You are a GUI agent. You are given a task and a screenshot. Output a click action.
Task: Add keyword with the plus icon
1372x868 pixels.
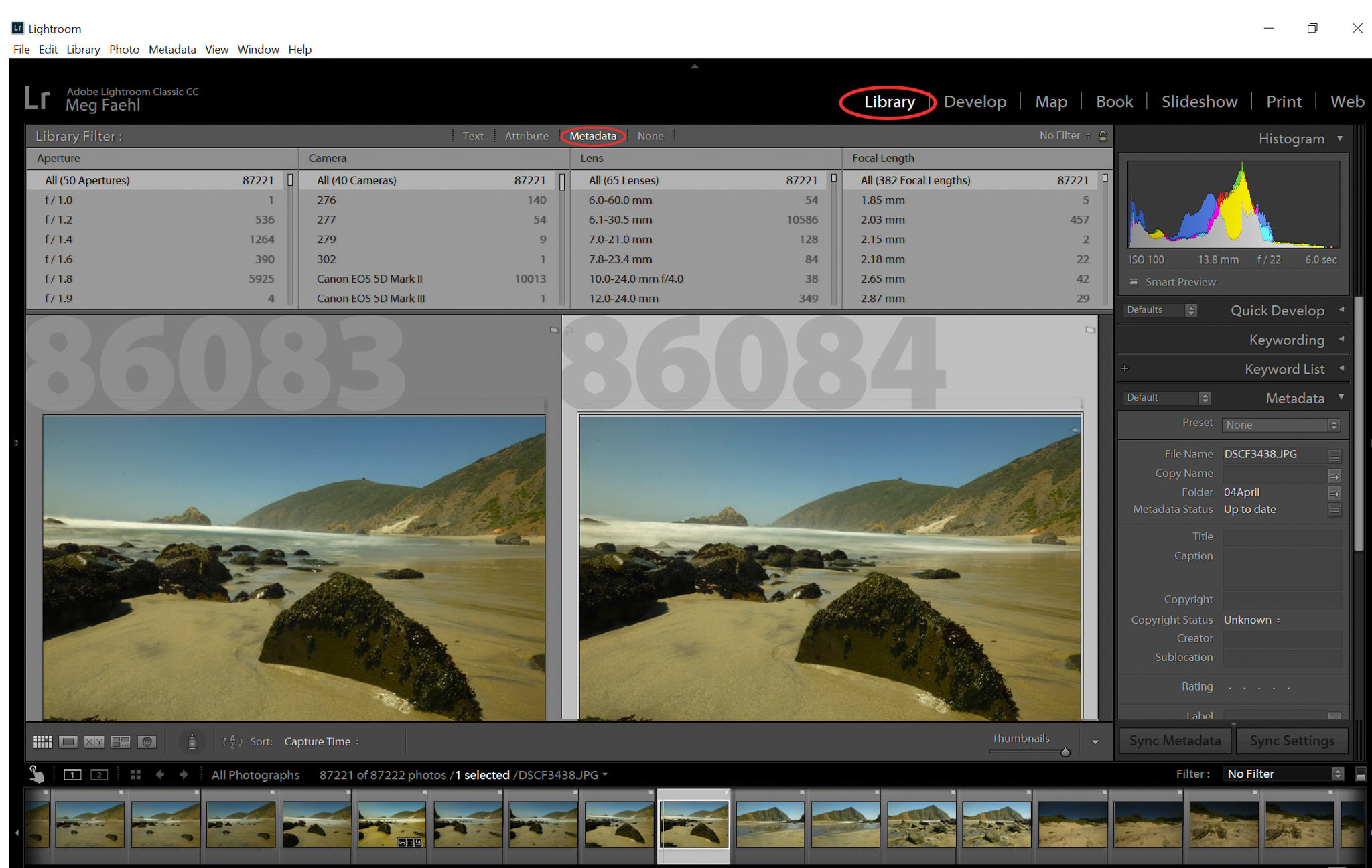coord(1125,368)
